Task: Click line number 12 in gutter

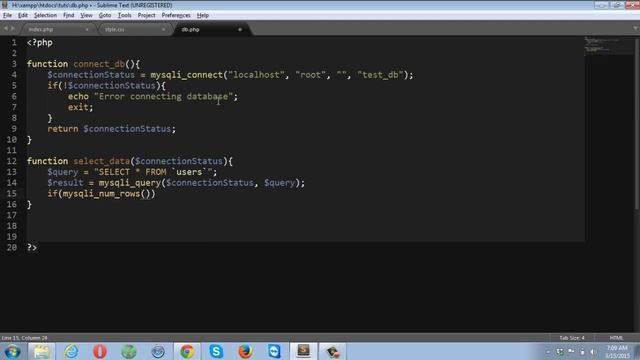Action: pyautogui.click(x=12, y=161)
